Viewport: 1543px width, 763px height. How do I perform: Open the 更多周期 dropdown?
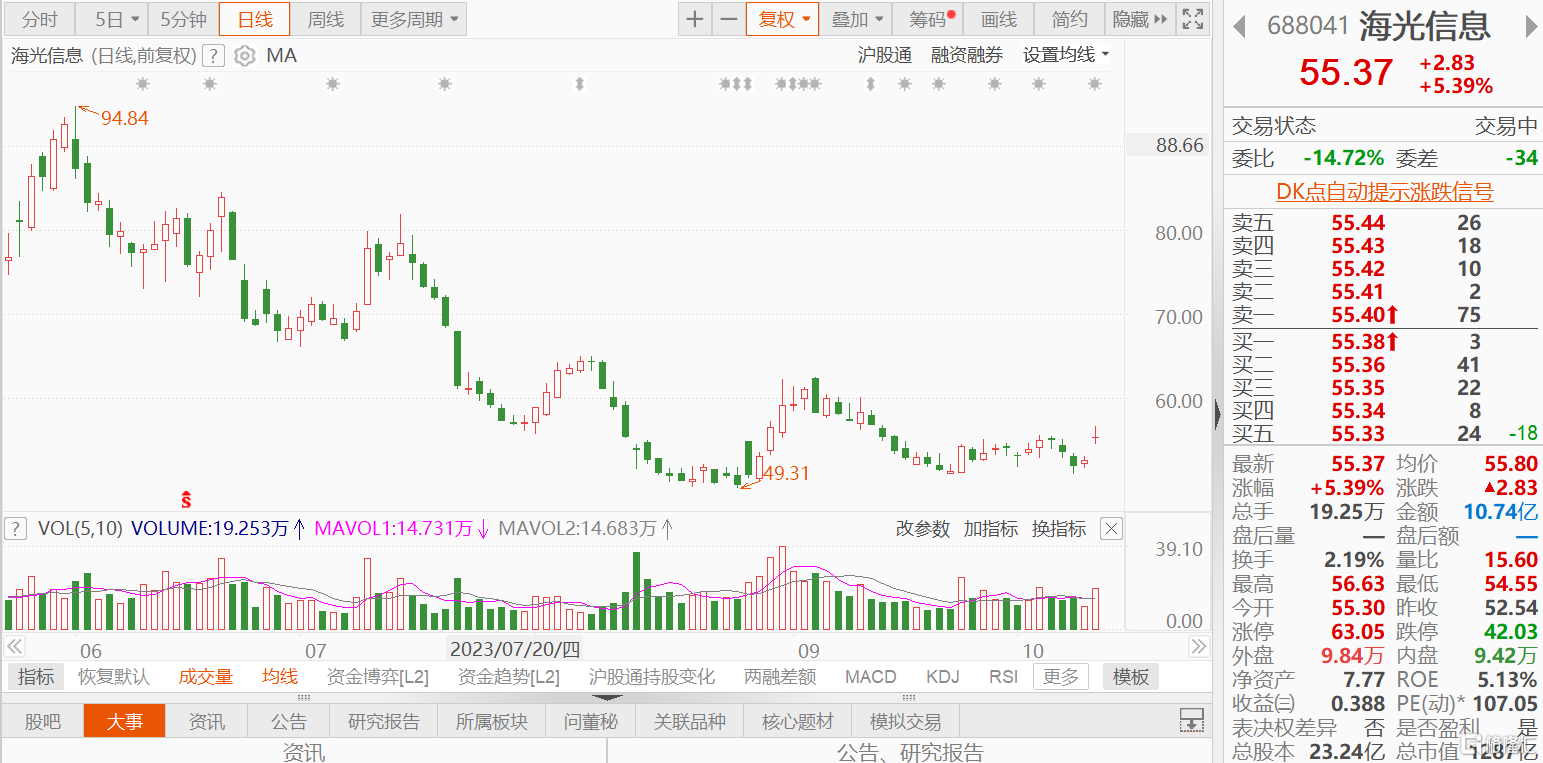[414, 19]
